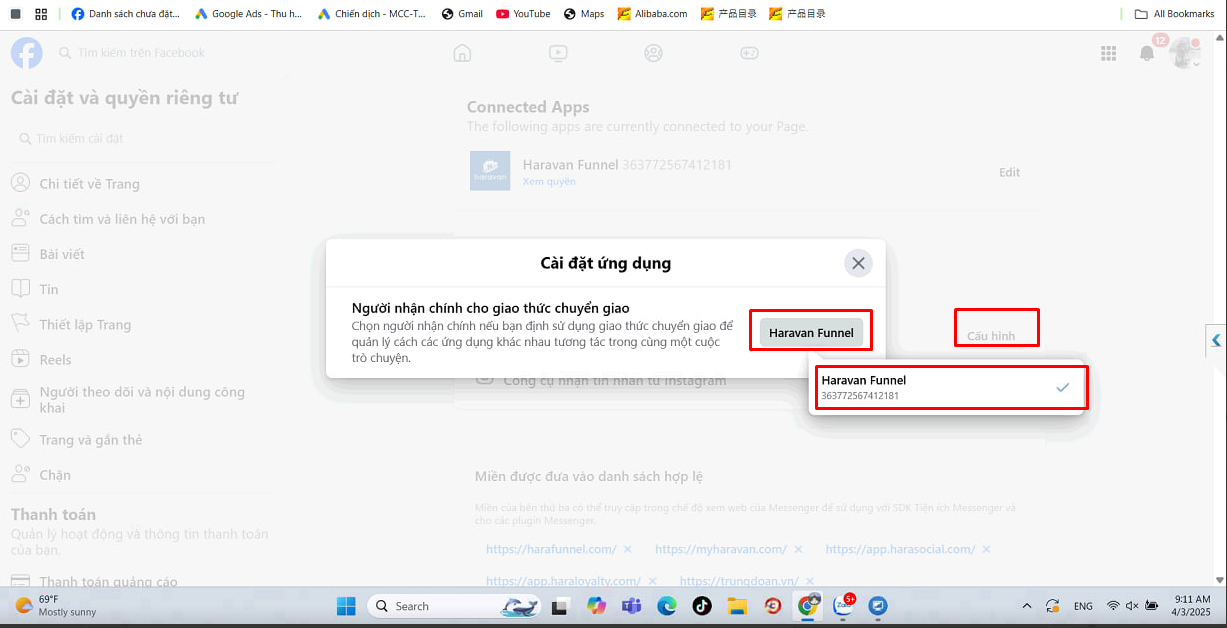Open the https://myharavan.com/ domain link
The image size is (1227, 628).
[721, 549]
